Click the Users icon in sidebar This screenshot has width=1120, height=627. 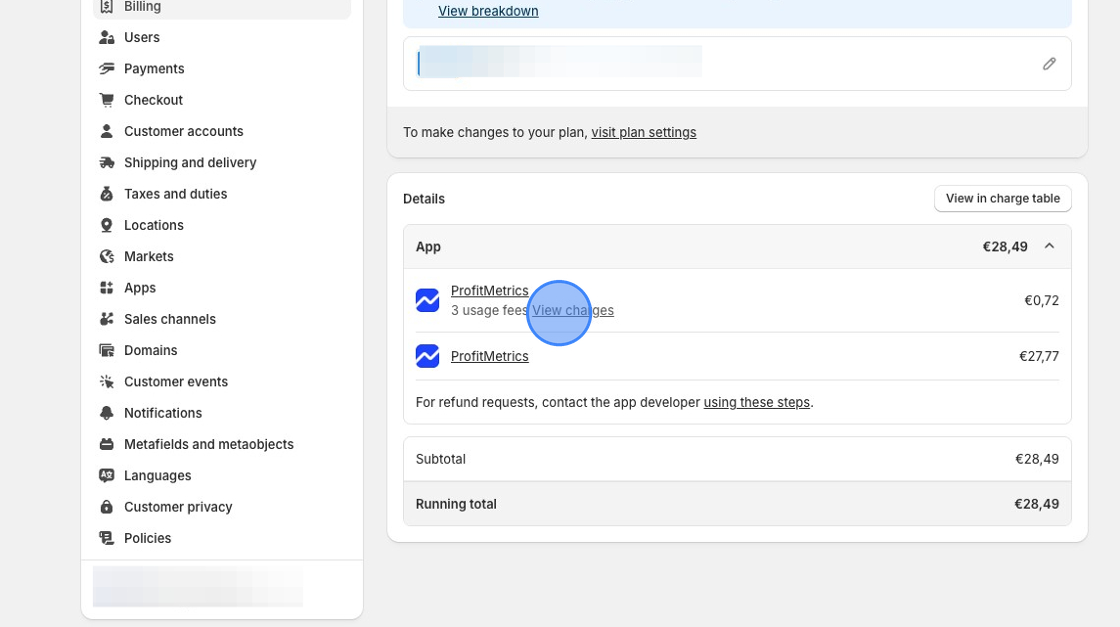tap(106, 37)
